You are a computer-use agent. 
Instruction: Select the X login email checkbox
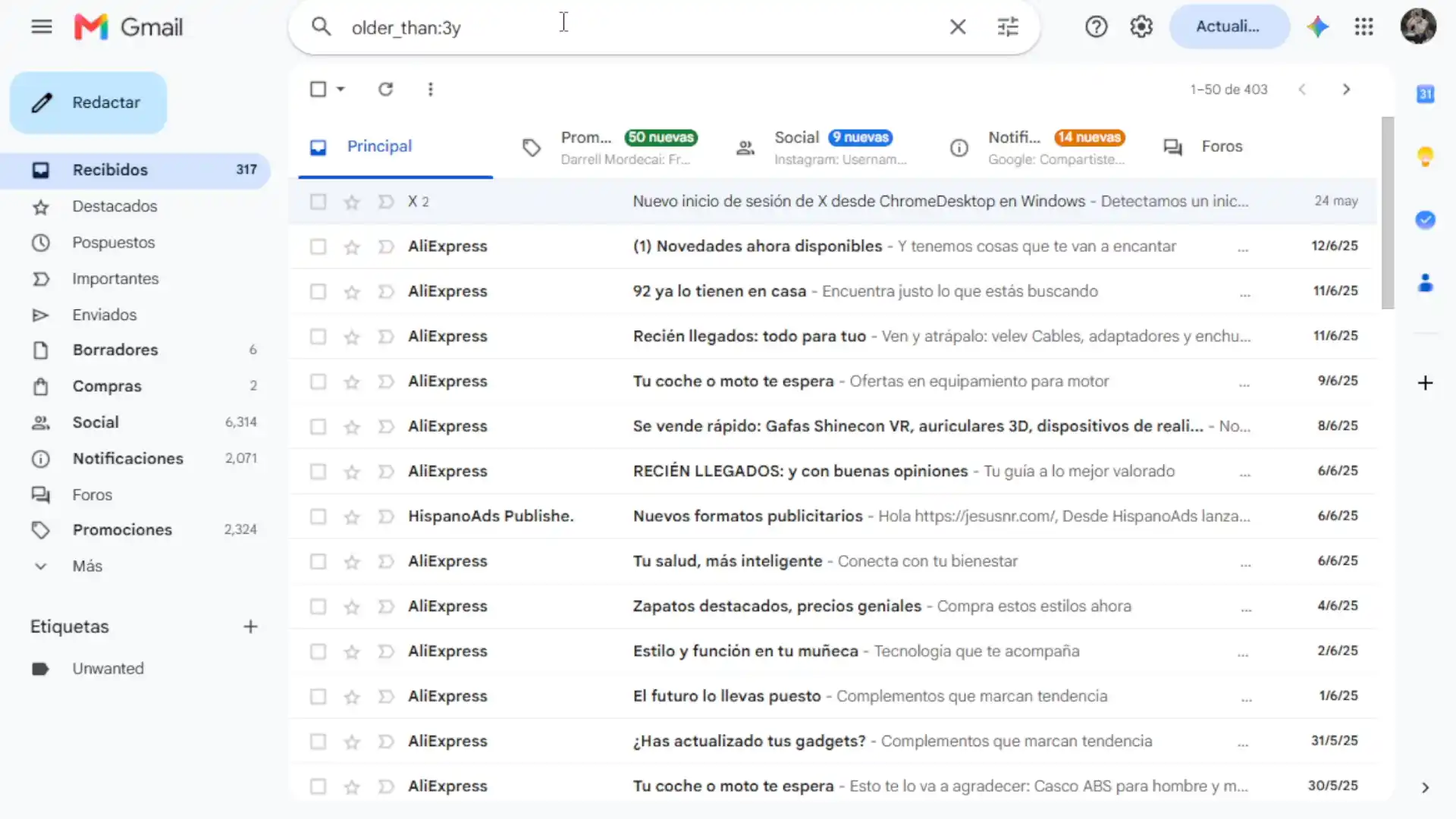[318, 202]
